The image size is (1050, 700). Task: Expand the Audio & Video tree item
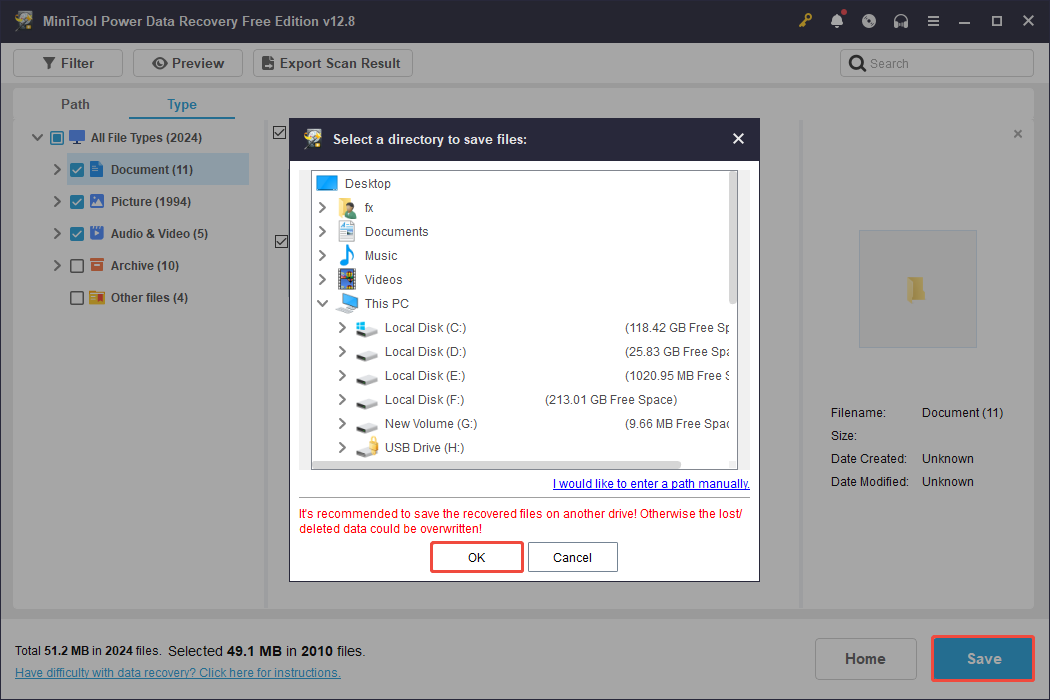(57, 233)
